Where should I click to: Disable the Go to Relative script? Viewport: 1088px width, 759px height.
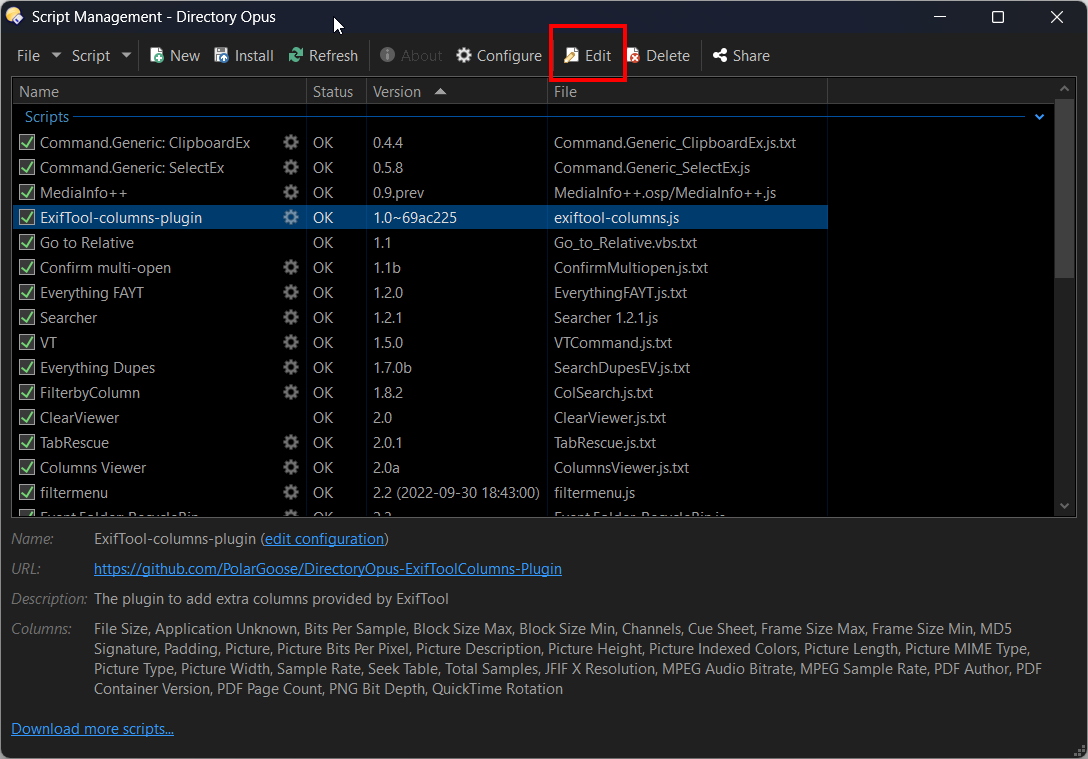(x=27, y=242)
